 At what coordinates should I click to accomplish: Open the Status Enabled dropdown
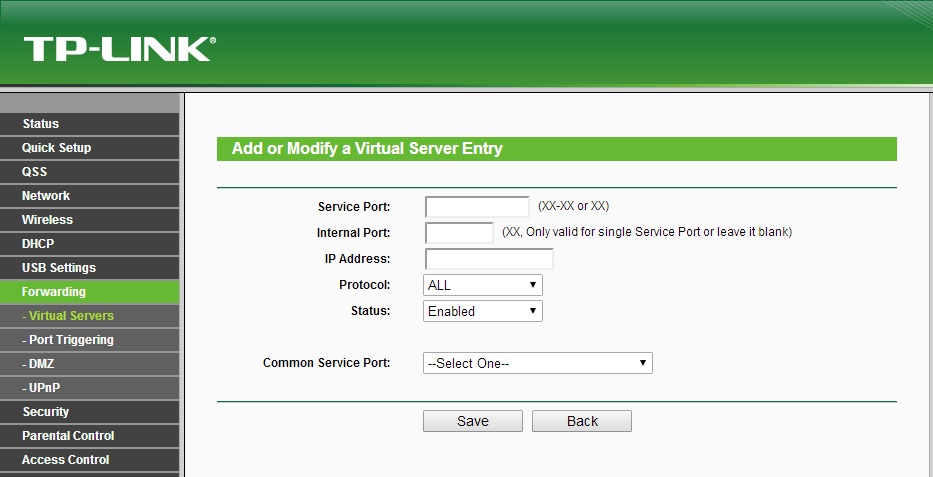[483, 311]
